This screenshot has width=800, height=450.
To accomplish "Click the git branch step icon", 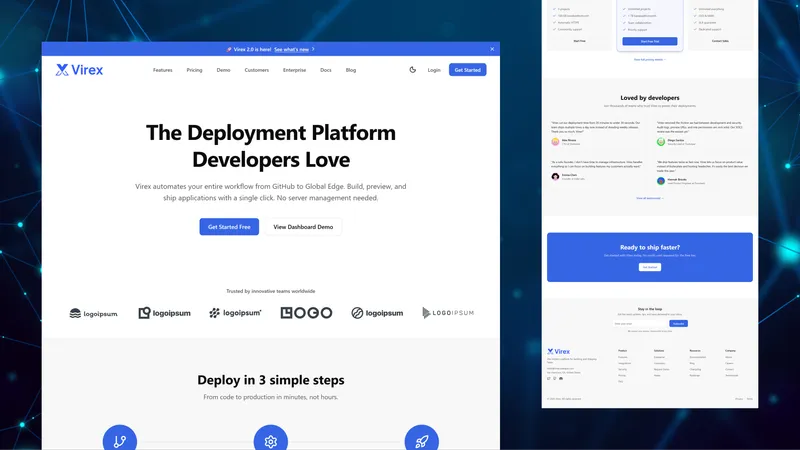I will (x=119, y=440).
